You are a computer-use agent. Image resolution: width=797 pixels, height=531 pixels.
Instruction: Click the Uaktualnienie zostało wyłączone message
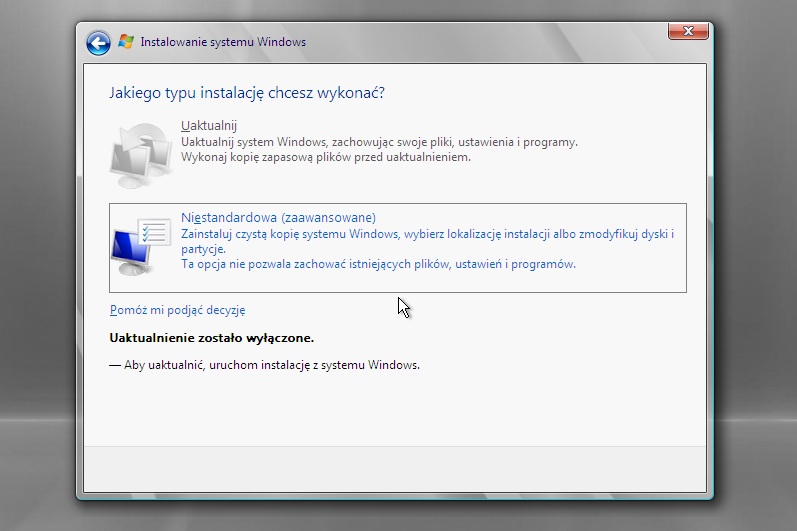[x=211, y=338]
